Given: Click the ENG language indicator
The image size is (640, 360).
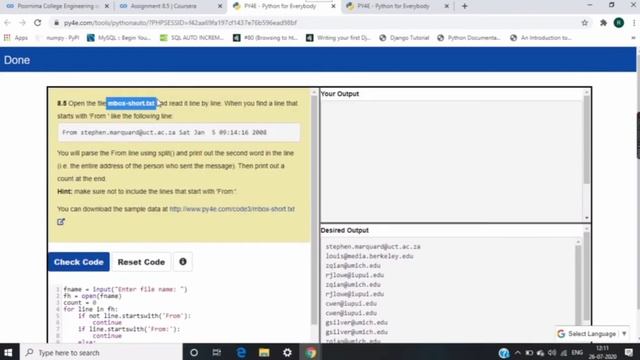Looking at the screenshot, I should pos(577,353).
